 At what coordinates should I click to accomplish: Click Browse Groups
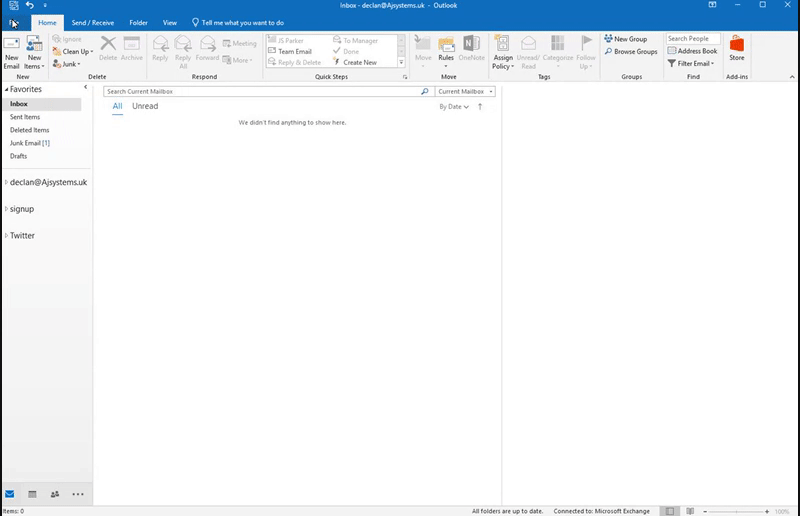pyautogui.click(x=631, y=52)
